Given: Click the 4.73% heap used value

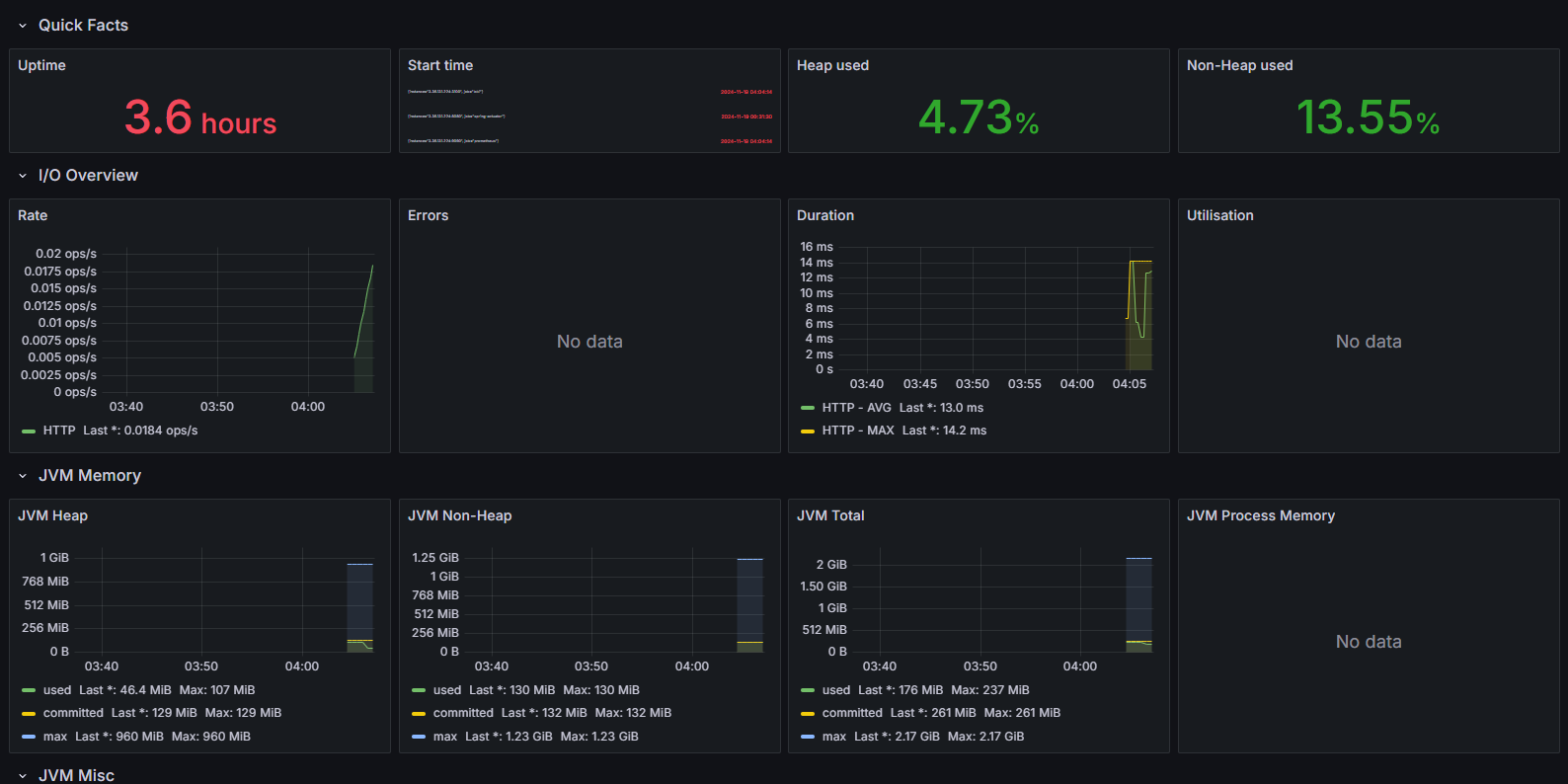Looking at the screenshot, I should coord(979,118).
